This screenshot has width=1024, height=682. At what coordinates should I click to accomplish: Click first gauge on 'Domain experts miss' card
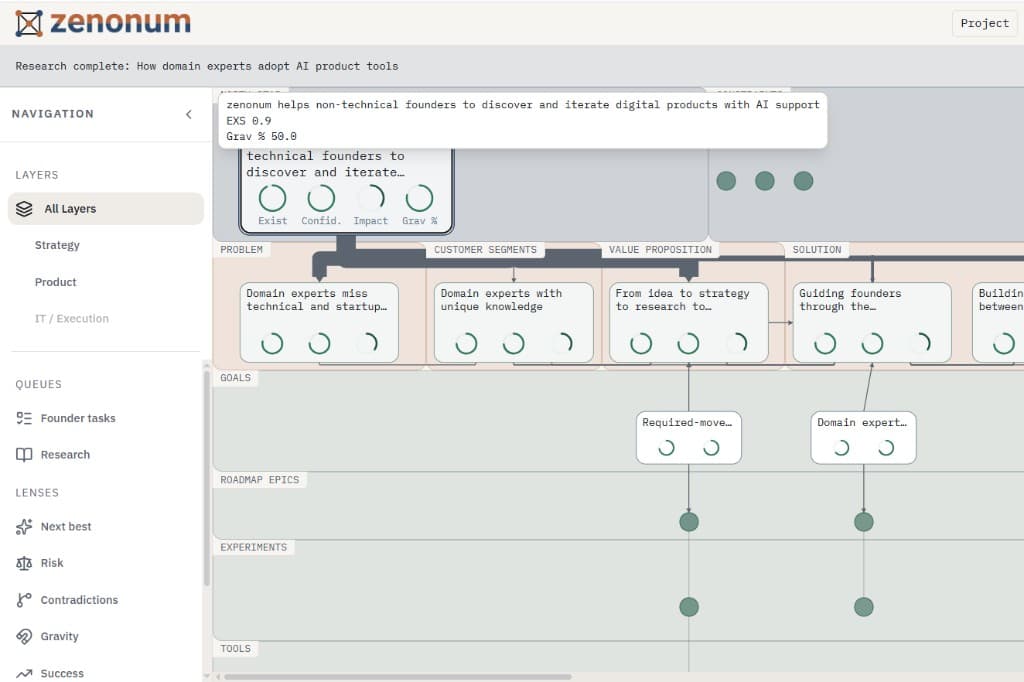pyautogui.click(x=272, y=344)
